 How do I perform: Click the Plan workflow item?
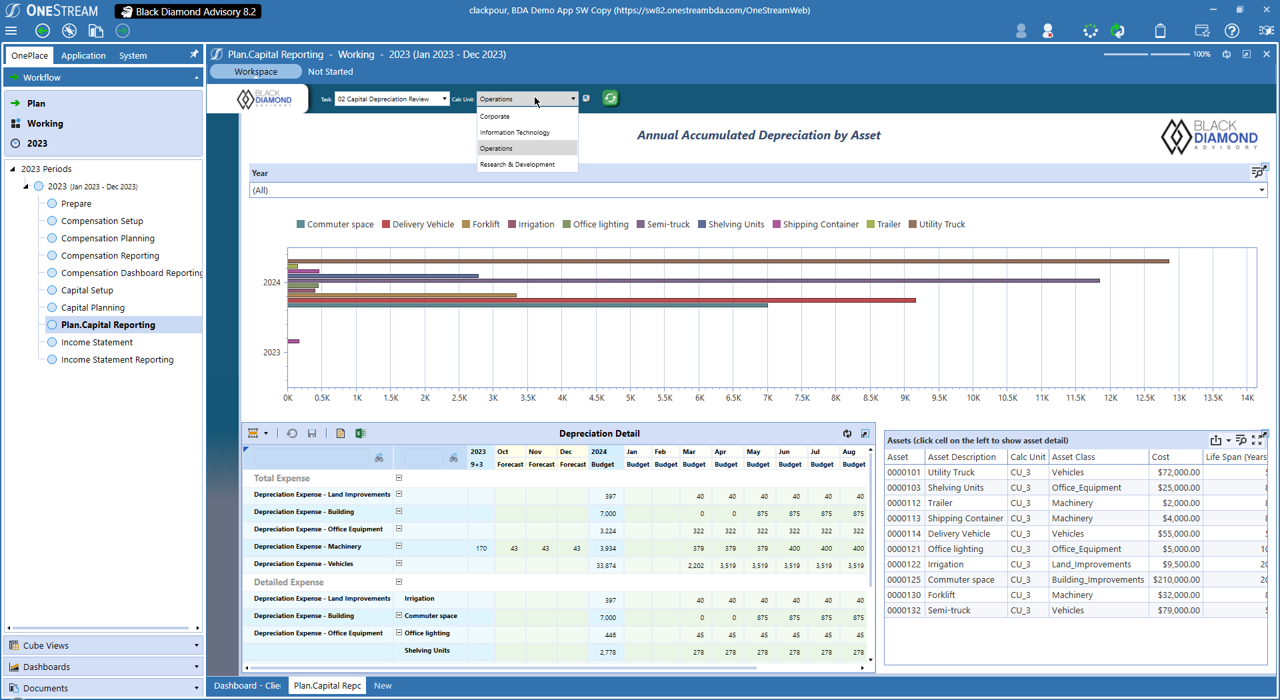tap(36, 103)
